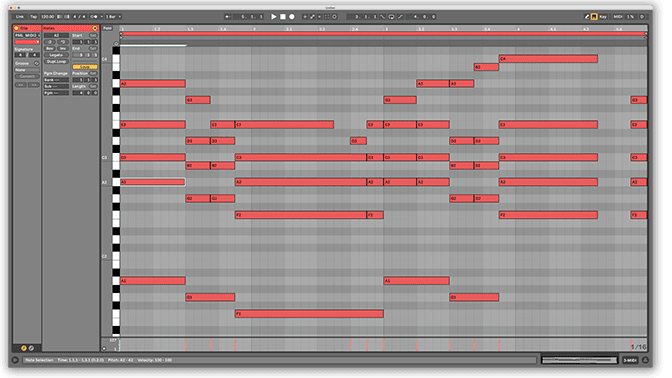Click the Dupl.Loop button
The image size is (672, 378).
point(56,62)
